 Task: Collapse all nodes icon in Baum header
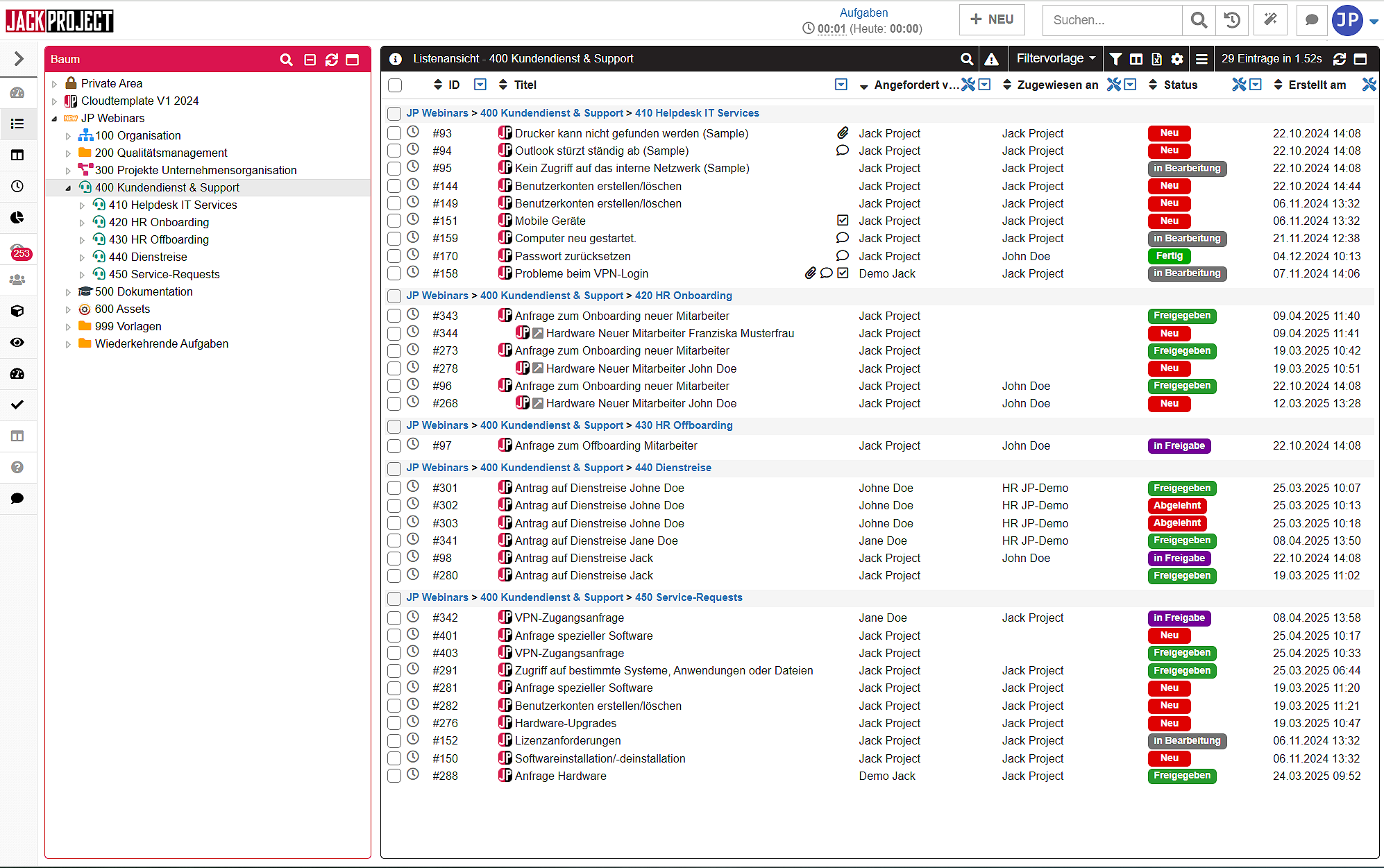310,60
